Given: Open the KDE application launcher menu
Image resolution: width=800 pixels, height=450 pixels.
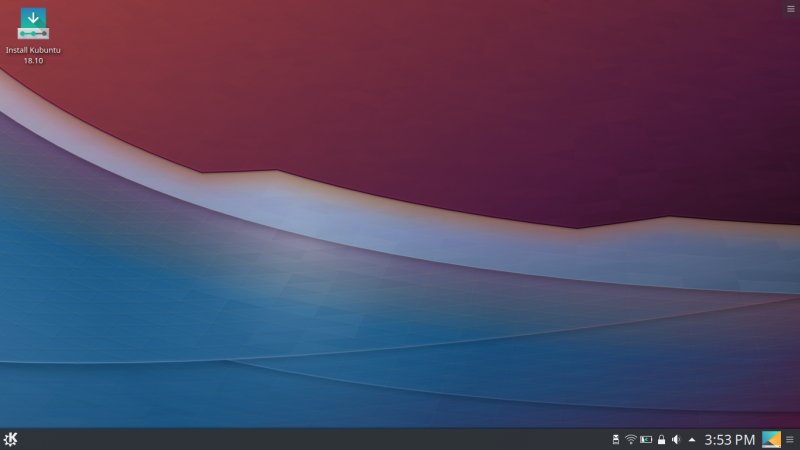Looking at the screenshot, I should pyautogui.click(x=10, y=439).
